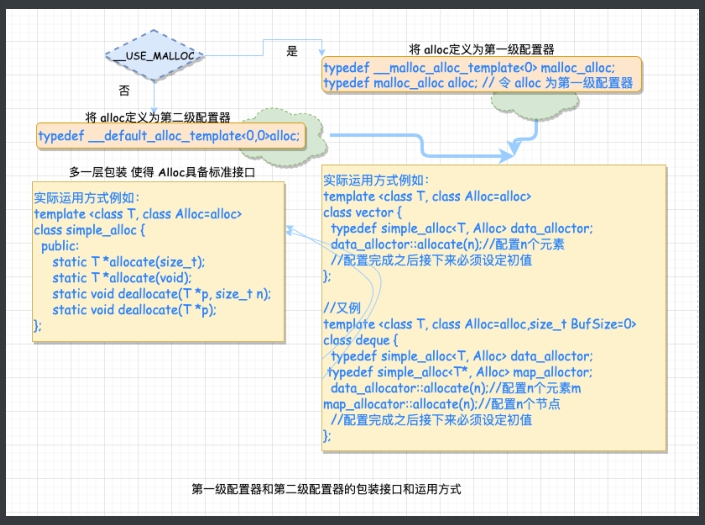Click the 将 alloc定义为第一级配置器 heading

pyautogui.click(x=482, y=48)
